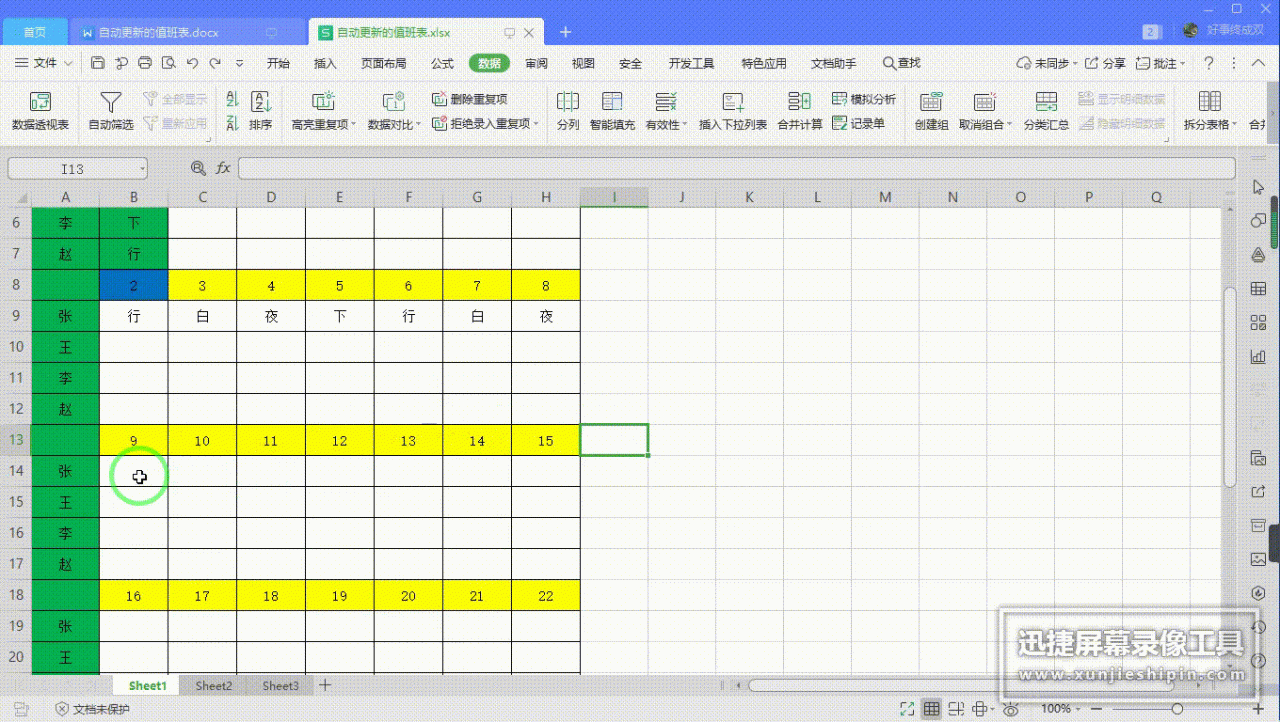
Task: Save the file using the toolbar save icon
Action: pyautogui.click(x=97, y=63)
